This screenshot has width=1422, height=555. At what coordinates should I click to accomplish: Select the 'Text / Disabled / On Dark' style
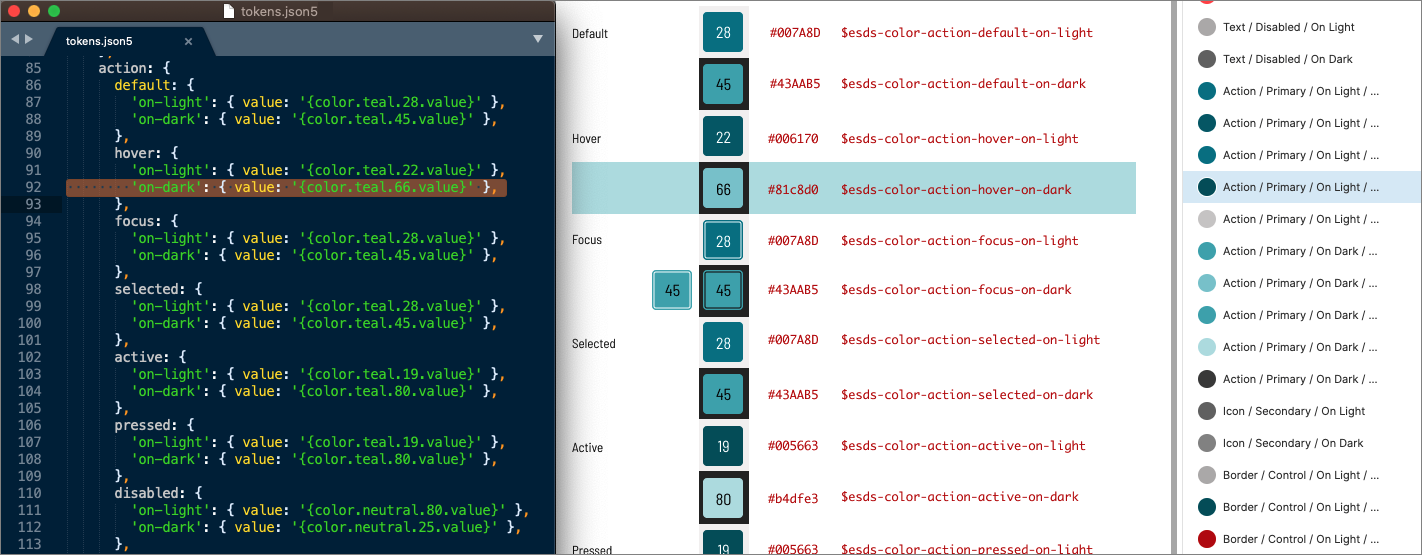(1302, 59)
